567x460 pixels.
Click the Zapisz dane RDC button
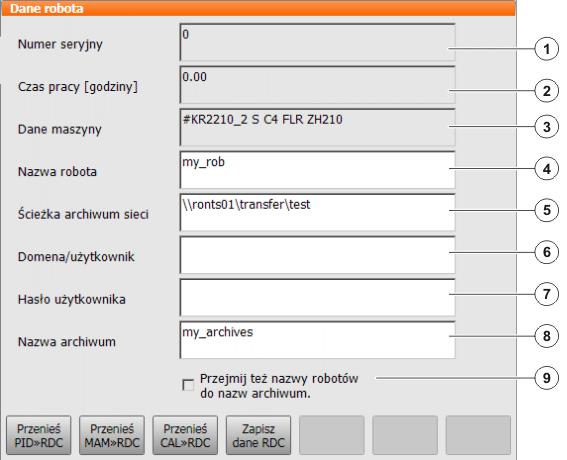tap(259, 435)
